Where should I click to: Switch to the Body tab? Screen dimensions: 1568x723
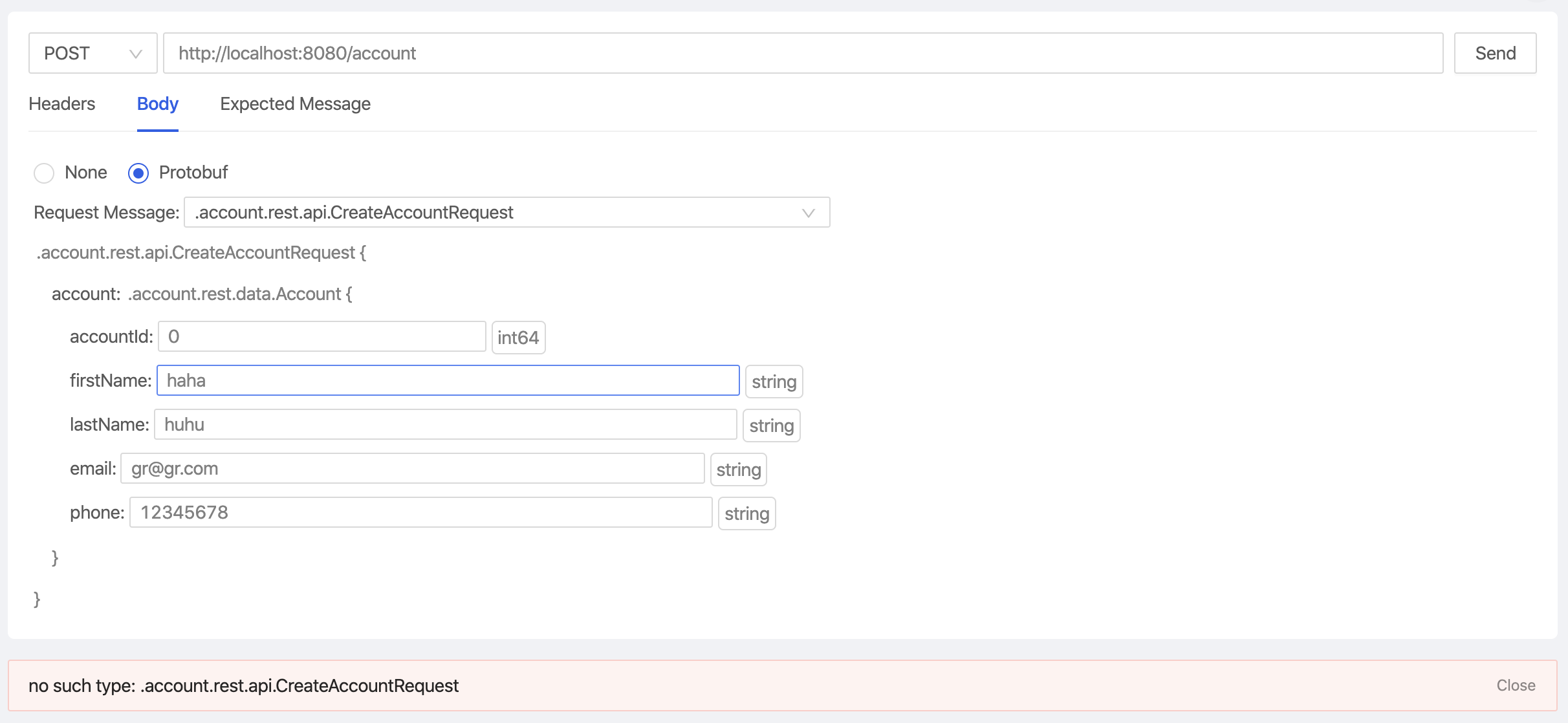point(157,103)
